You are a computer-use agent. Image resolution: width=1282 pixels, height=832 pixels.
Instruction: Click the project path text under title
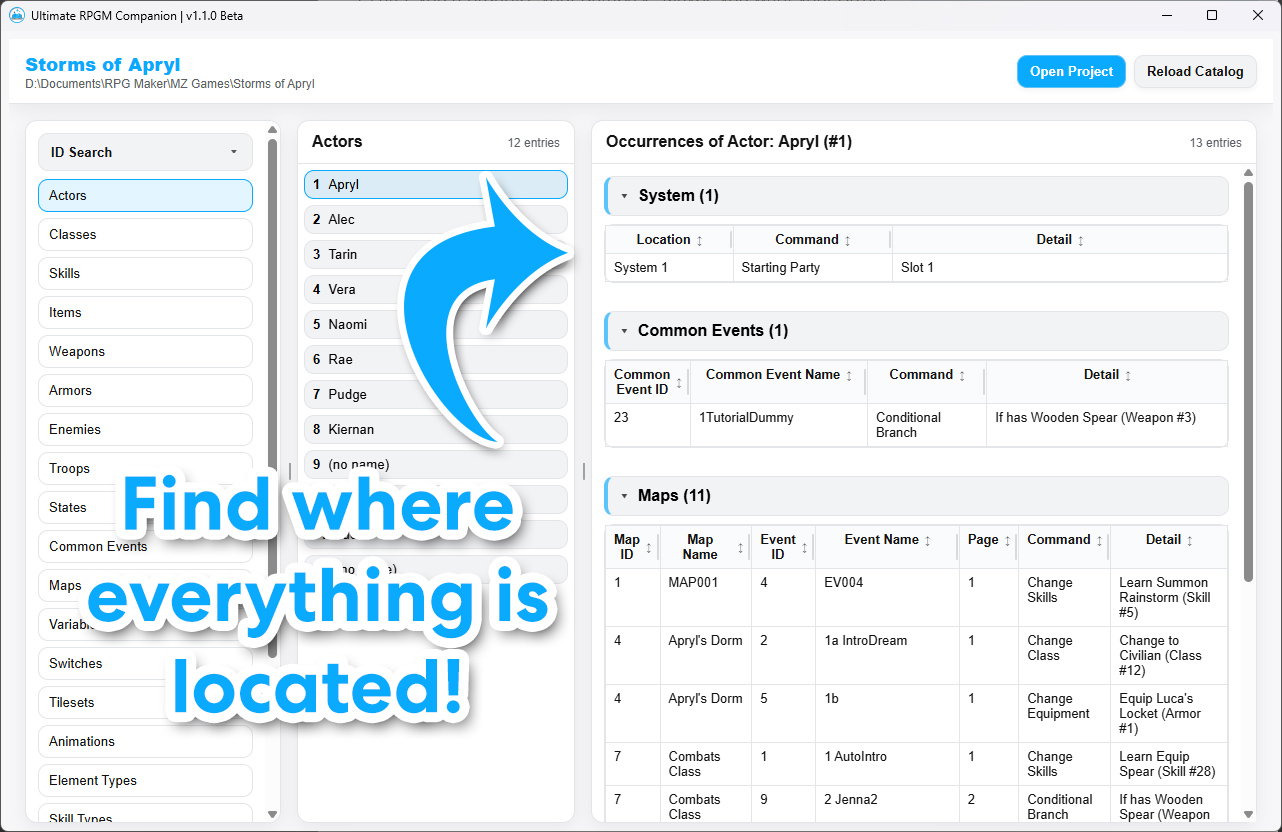pos(170,85)
